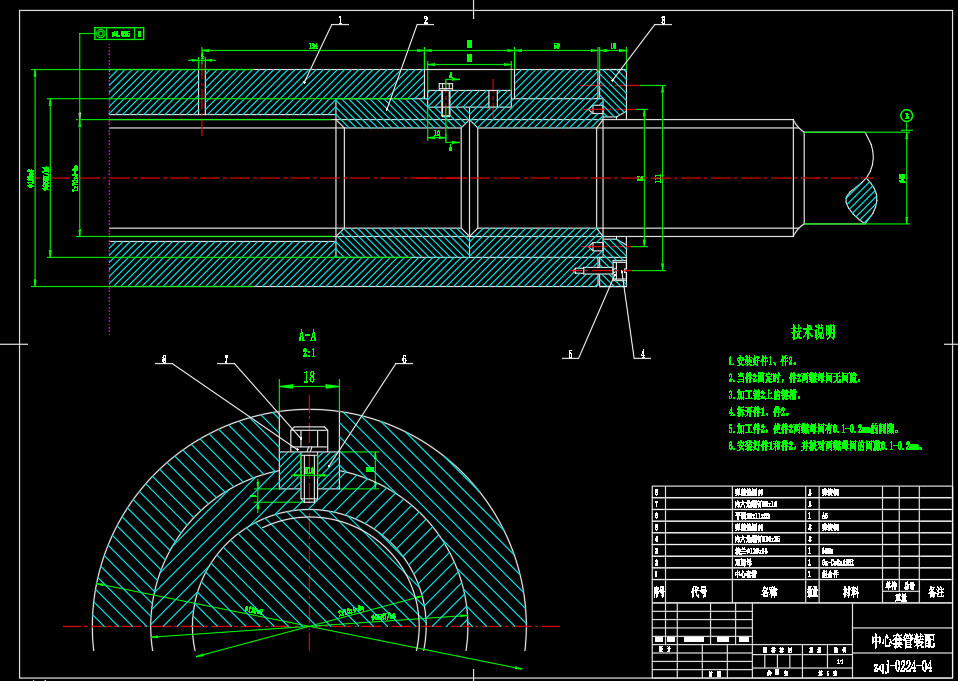958x681 pixels.
Task: Click the 备注 column header in parts list
Action: 936,592
